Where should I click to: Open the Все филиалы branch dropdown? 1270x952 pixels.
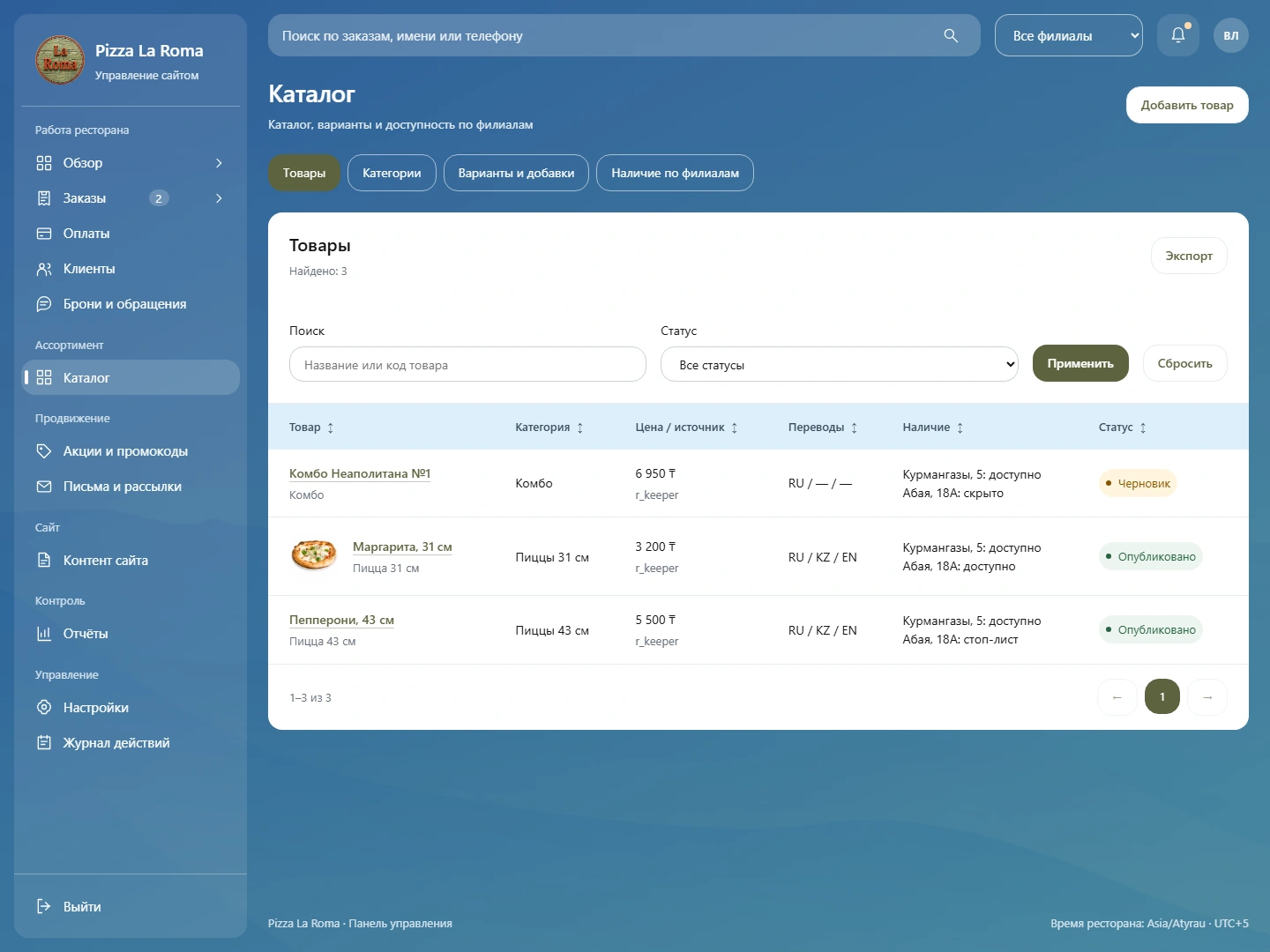coord(1069,35)
